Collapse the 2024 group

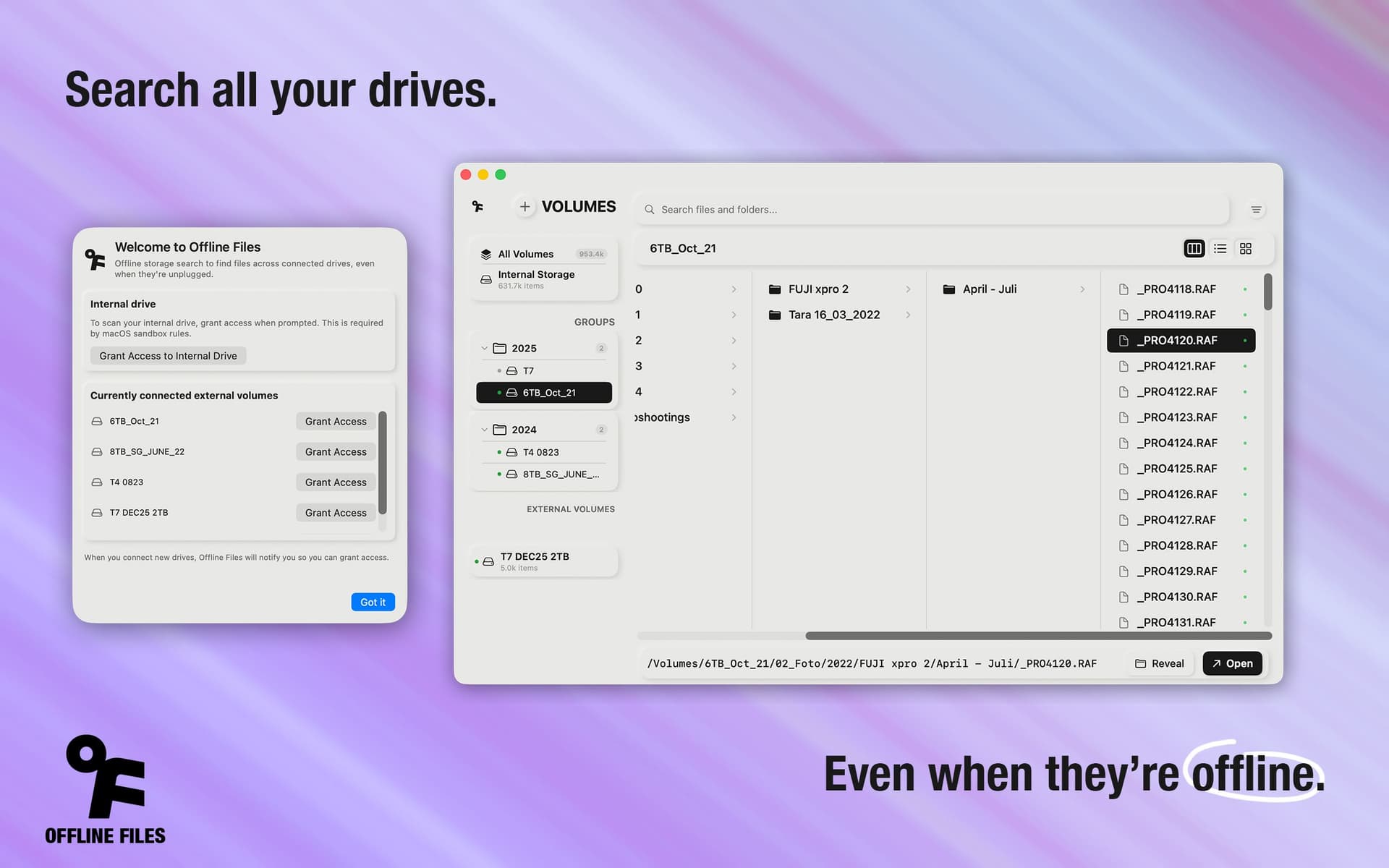pos(485,429)
